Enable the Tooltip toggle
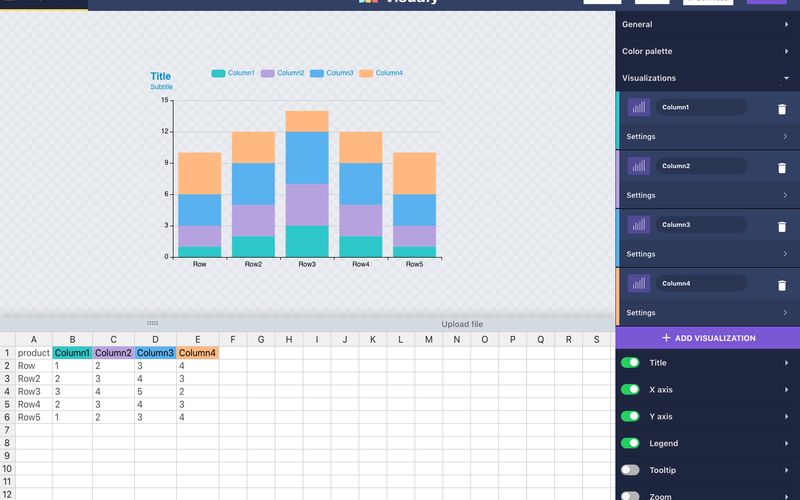800x500 pixels. tap(630, 470)
